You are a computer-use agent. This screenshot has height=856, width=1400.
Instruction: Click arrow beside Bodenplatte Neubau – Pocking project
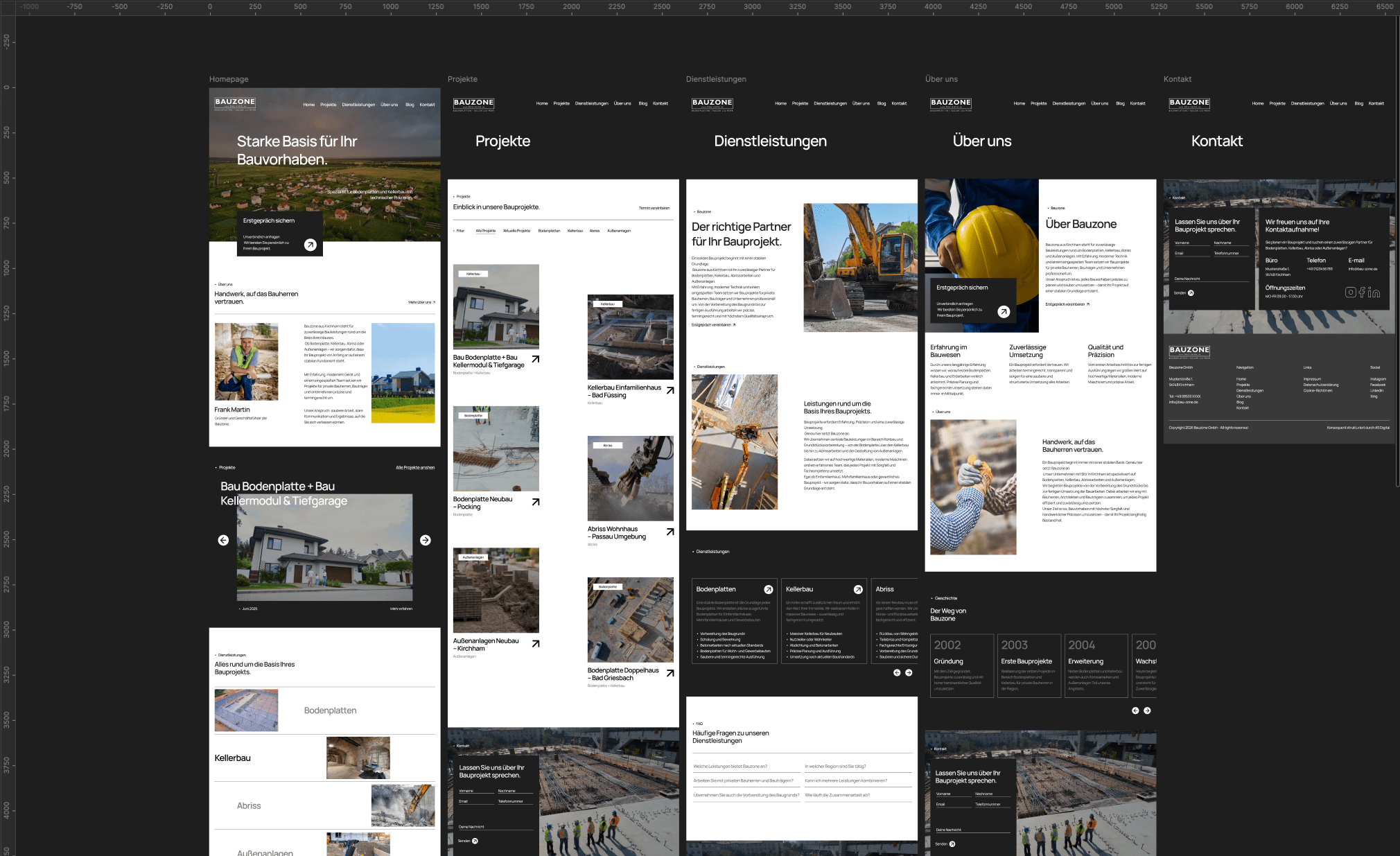click(x=536, y=502)
